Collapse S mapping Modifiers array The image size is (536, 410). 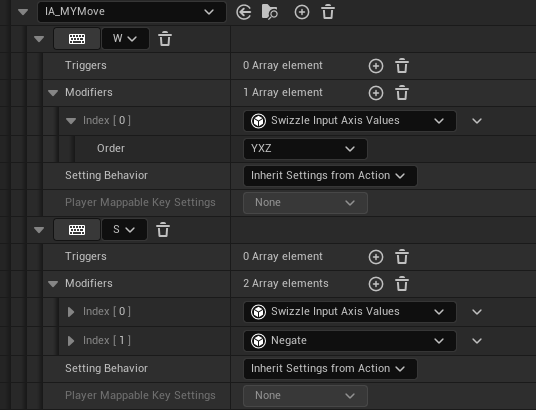pos(53,284)
